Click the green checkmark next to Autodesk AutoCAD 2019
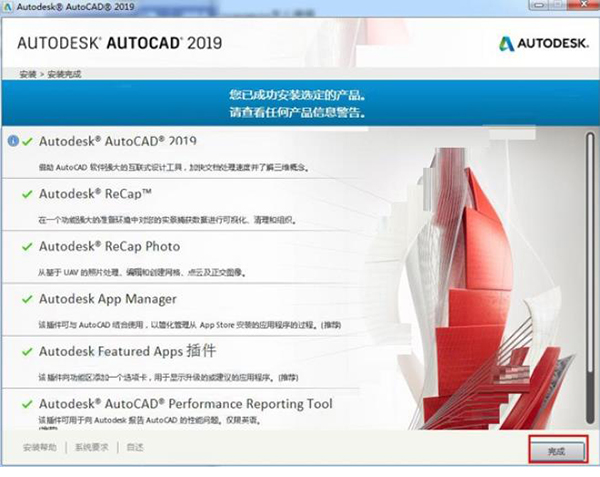The height and width of the screenshot is (477, 600). pos(27,142)
